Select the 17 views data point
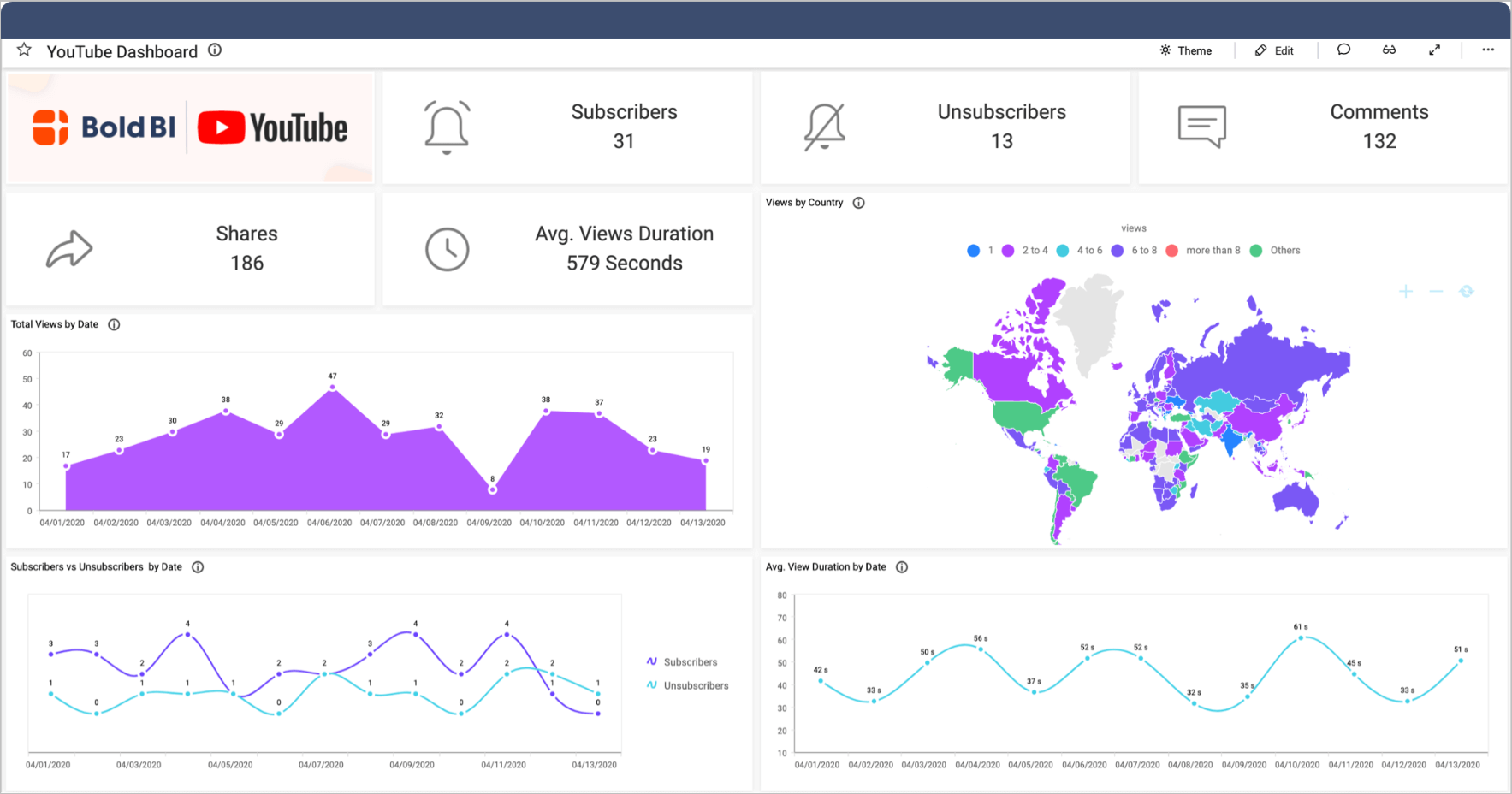The image size is (1512, 794). [x=66, y=466]
